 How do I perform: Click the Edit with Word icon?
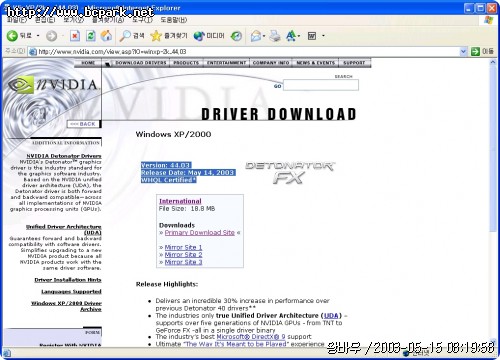point(312,36)
